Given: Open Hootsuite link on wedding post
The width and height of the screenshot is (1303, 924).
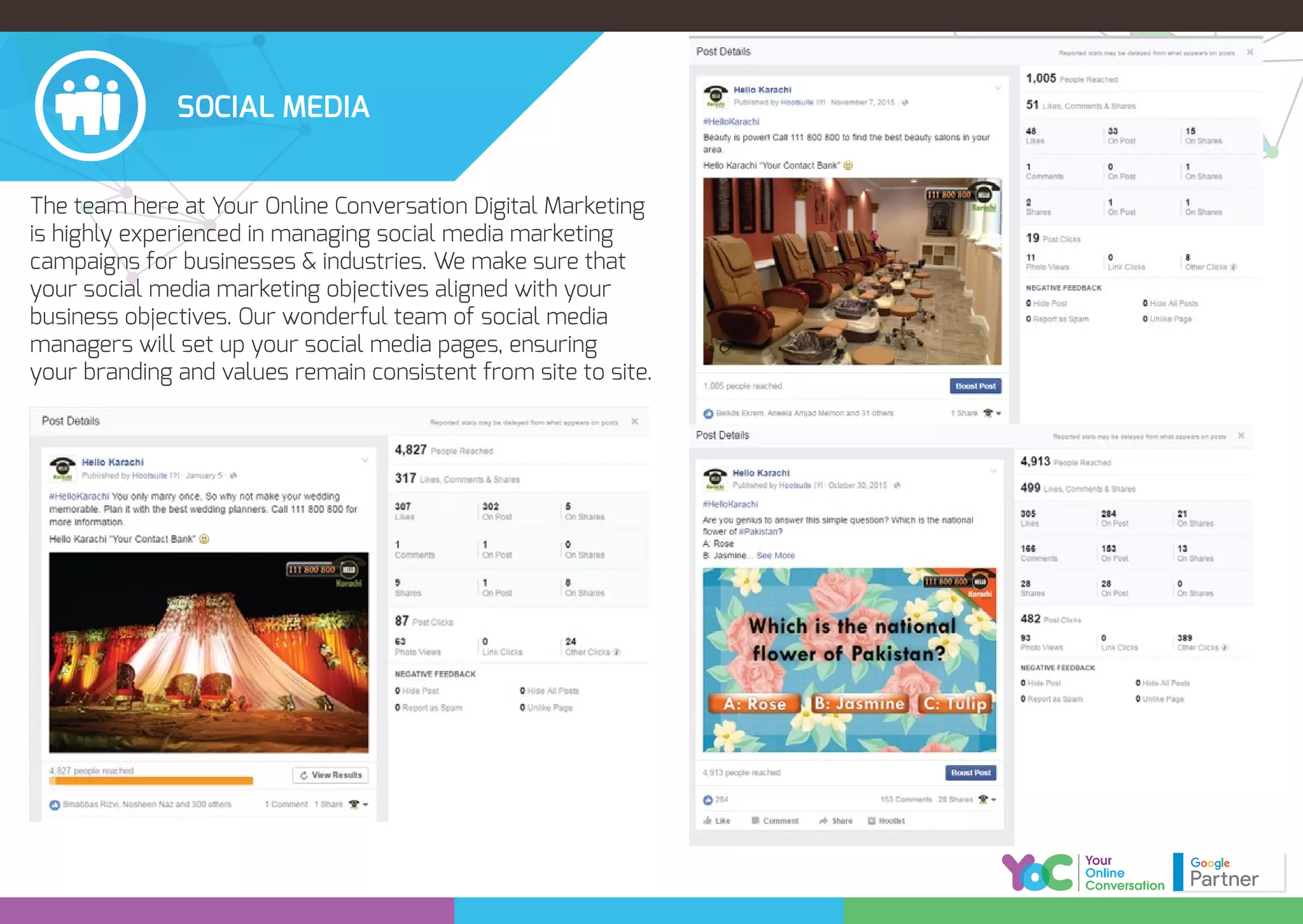Looking at the screenshot, I should pos(150,475).
